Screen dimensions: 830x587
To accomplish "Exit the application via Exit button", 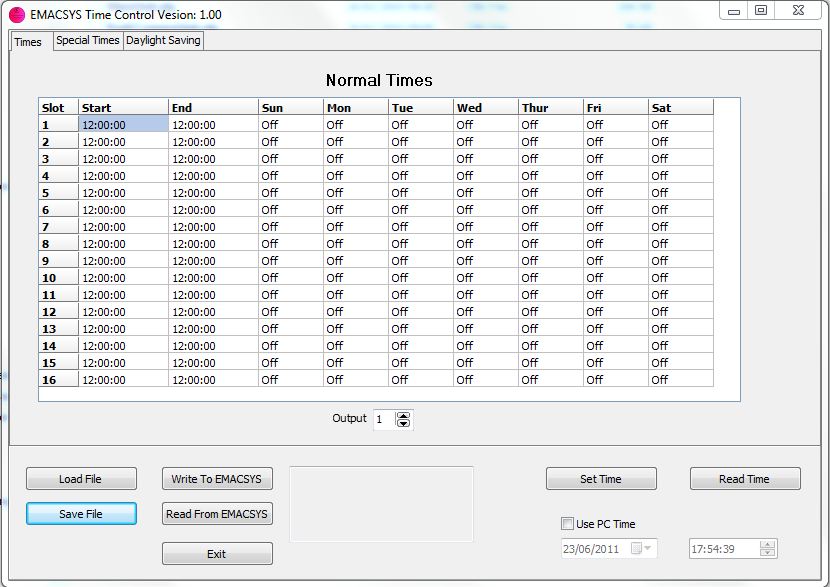I will point(217,553).
